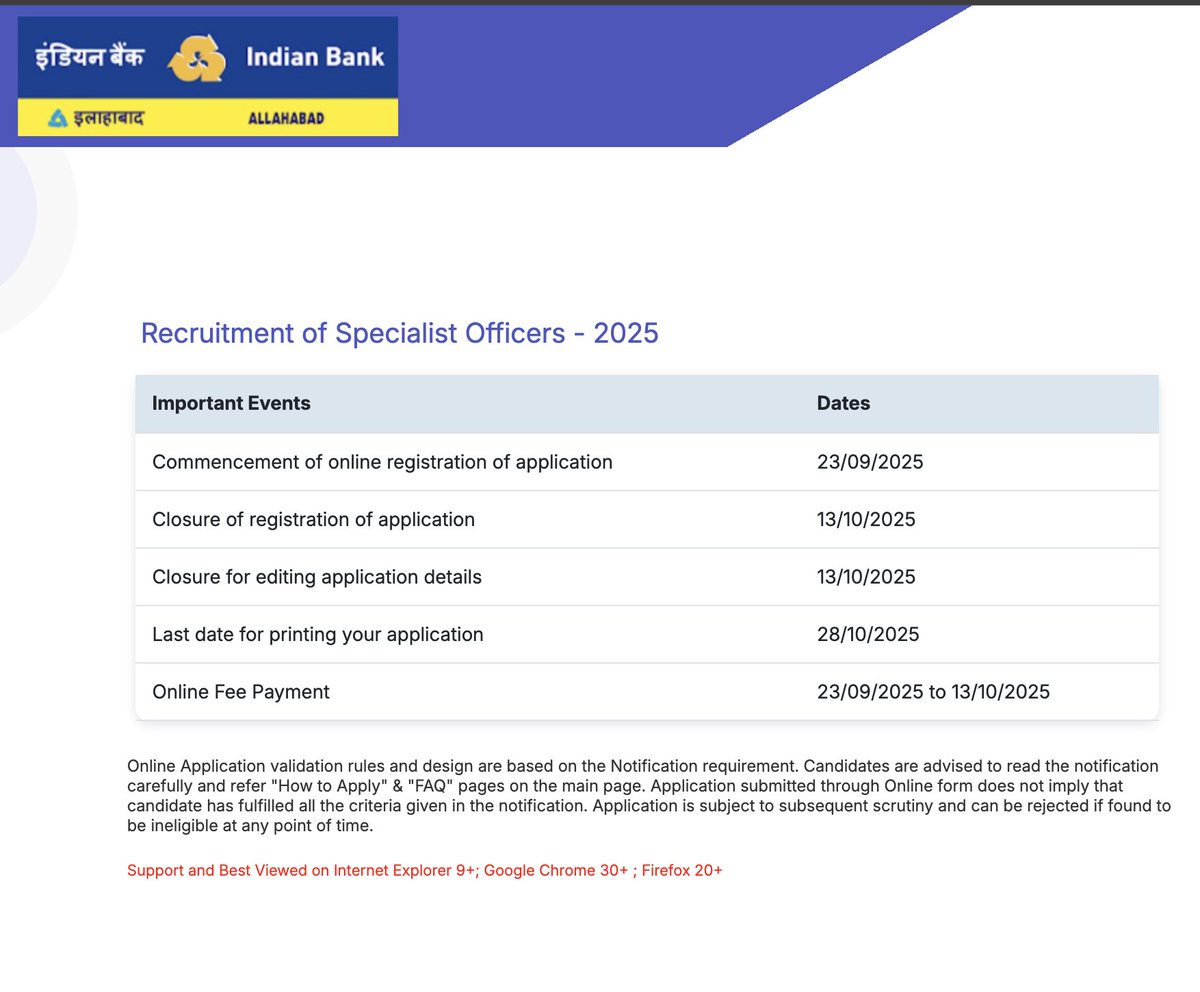This screenshot has width=1200, height=992.
Task: Click "Commencement of online registration of application" row
Action: 647,462
